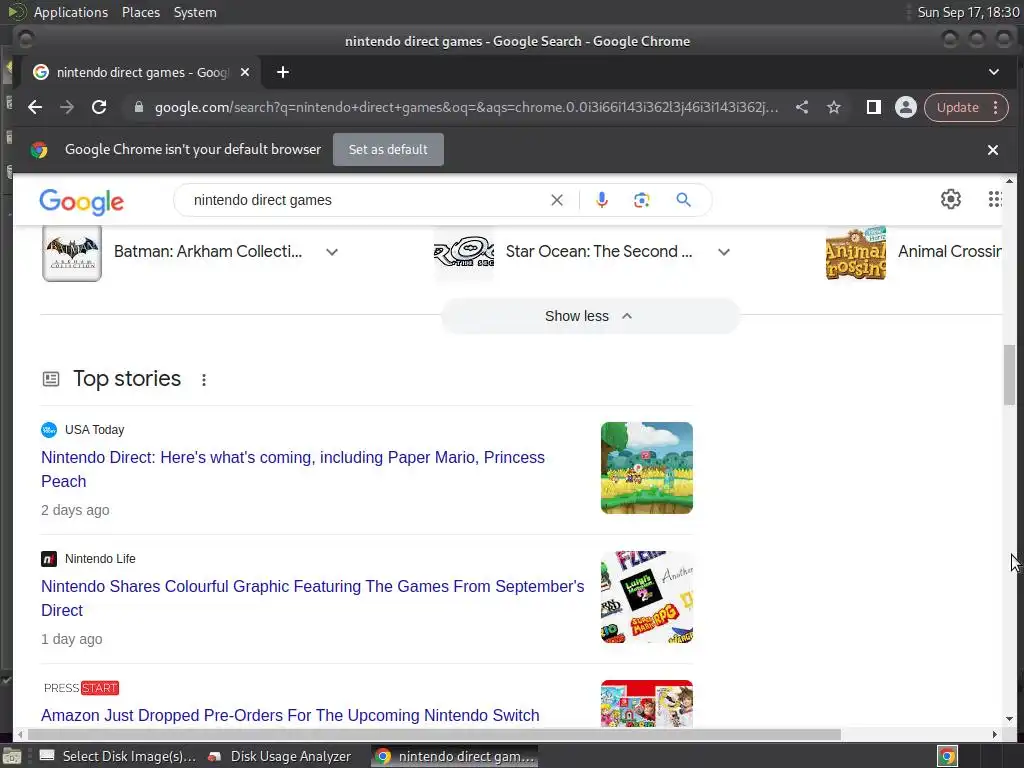Open Nintendo Life colourful graphic article
This screenshot has width=1024, height=768.
coord(312,598)
